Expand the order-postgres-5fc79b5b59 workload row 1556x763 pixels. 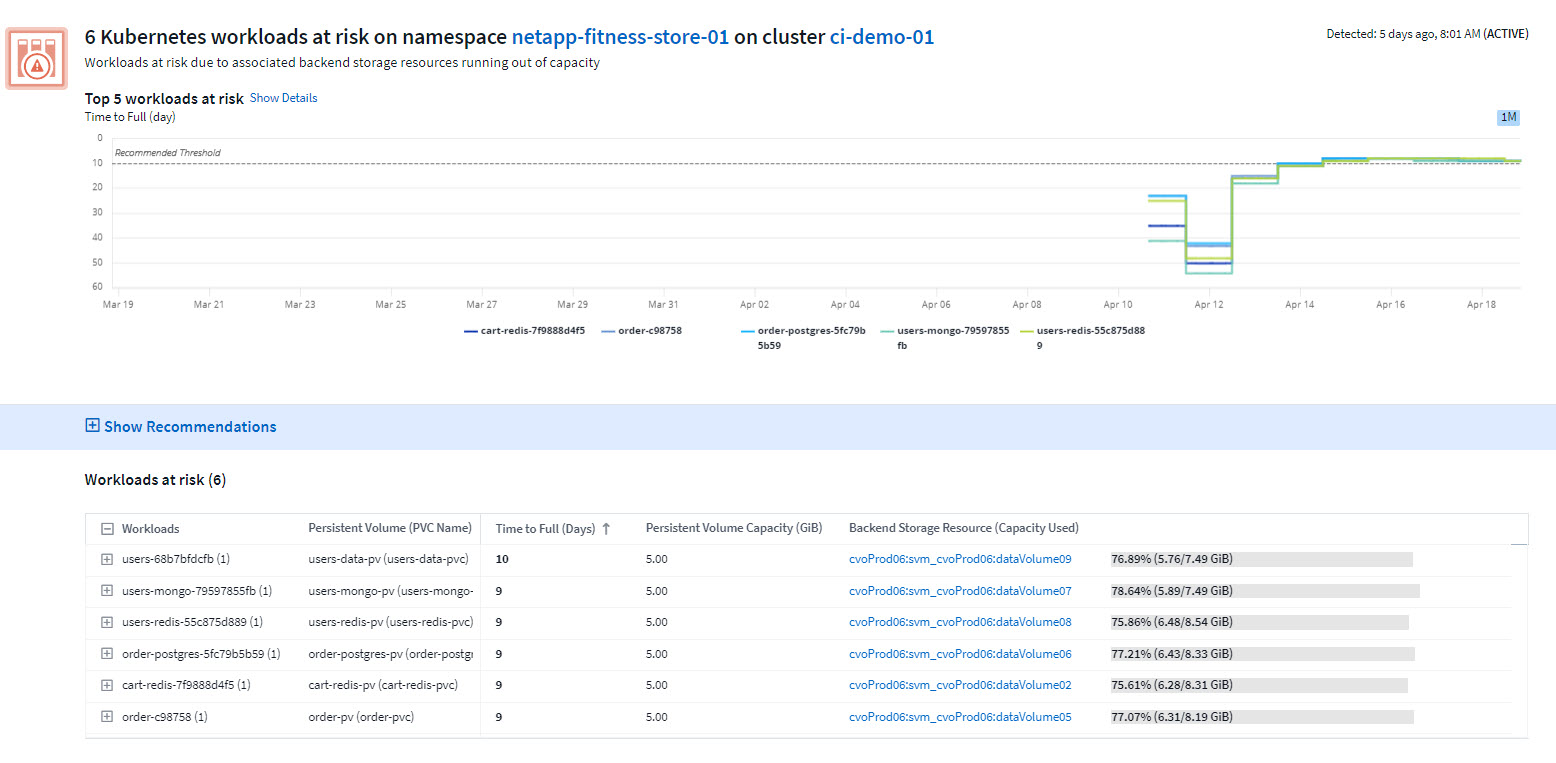click(x=107, y=653)
